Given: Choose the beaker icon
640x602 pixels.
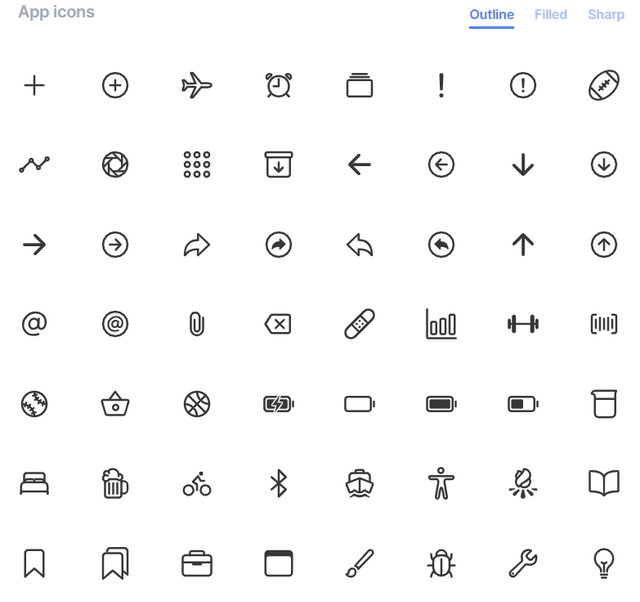Looking at the screenshot, I should pos(604,404).
